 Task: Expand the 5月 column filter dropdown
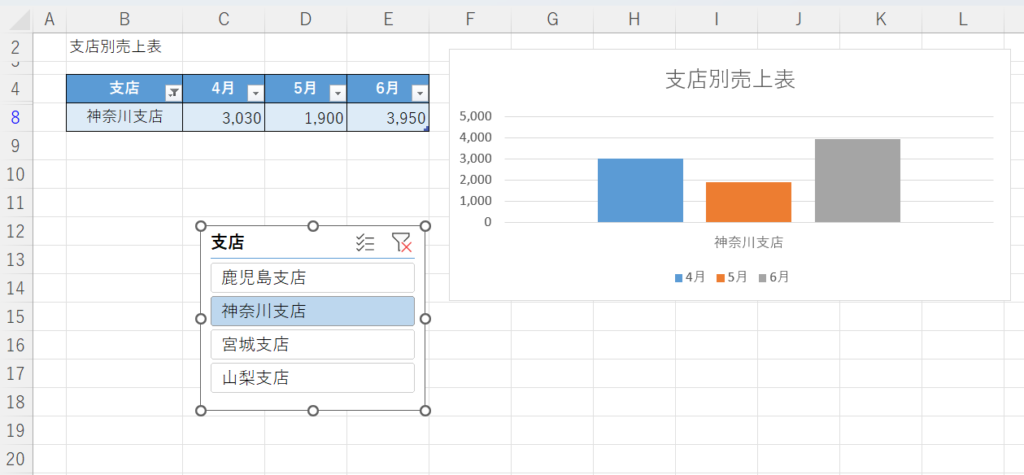pyautogui.click(x=337, y=92)
